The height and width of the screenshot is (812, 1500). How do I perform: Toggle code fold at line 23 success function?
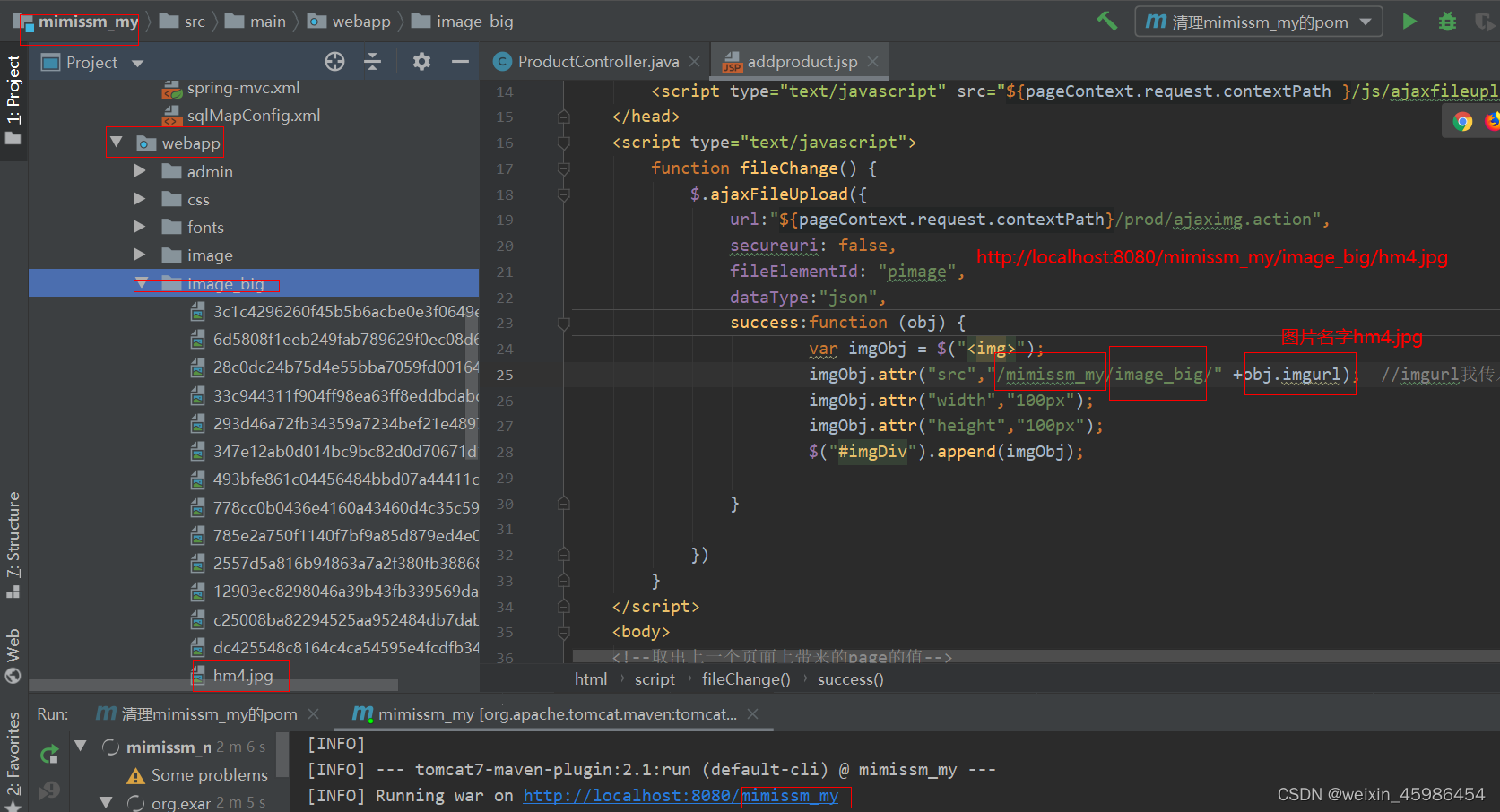[x=564, y=324]
